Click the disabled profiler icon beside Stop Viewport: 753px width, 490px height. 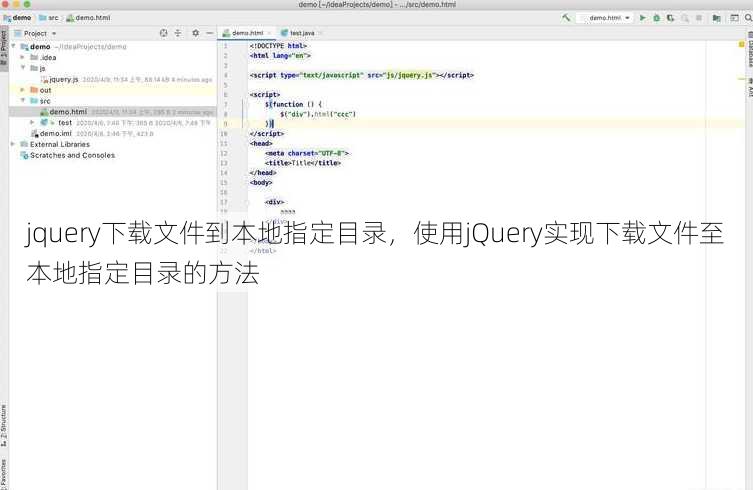point(685,18)
